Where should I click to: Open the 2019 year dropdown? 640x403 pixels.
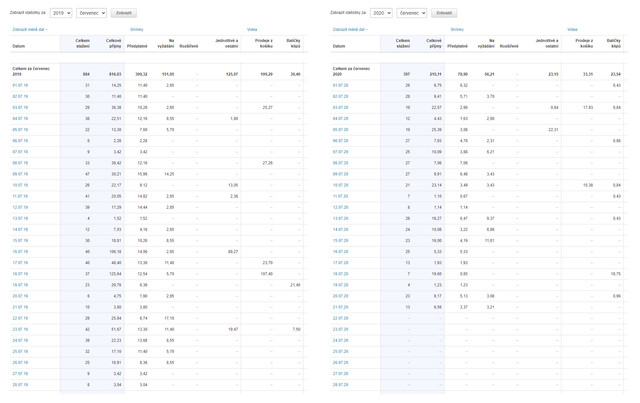[x=61, y=13]
